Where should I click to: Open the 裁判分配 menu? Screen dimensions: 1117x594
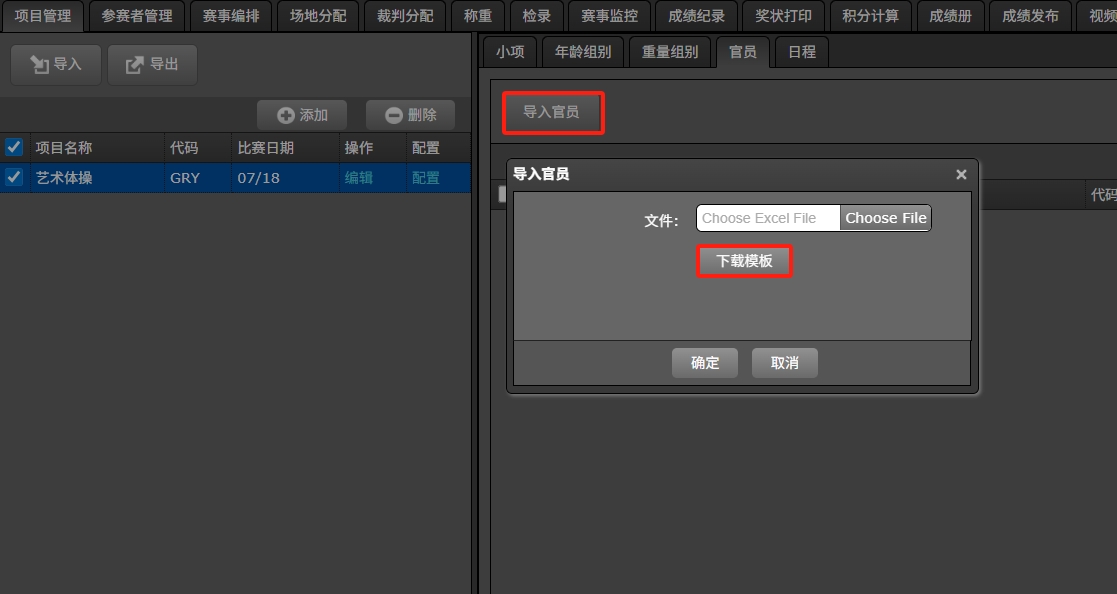click(404, 15)
